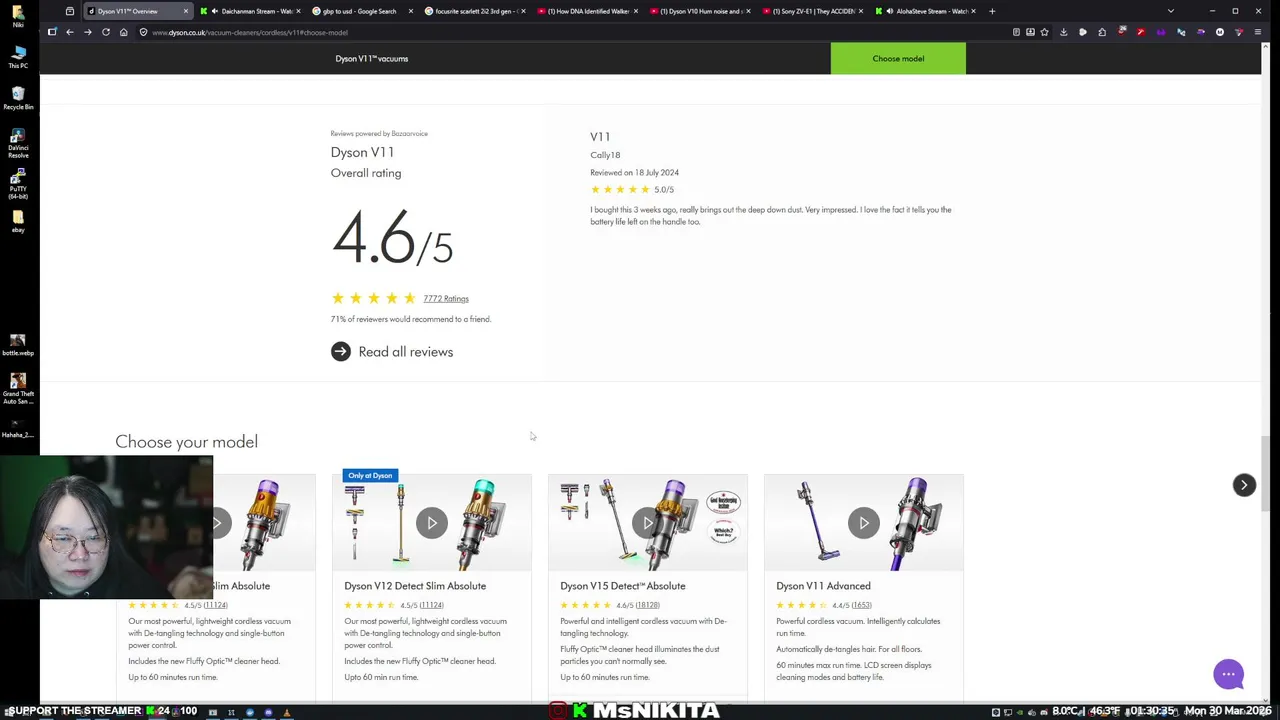Click the browser back arrow

click(x=70, y=32)
